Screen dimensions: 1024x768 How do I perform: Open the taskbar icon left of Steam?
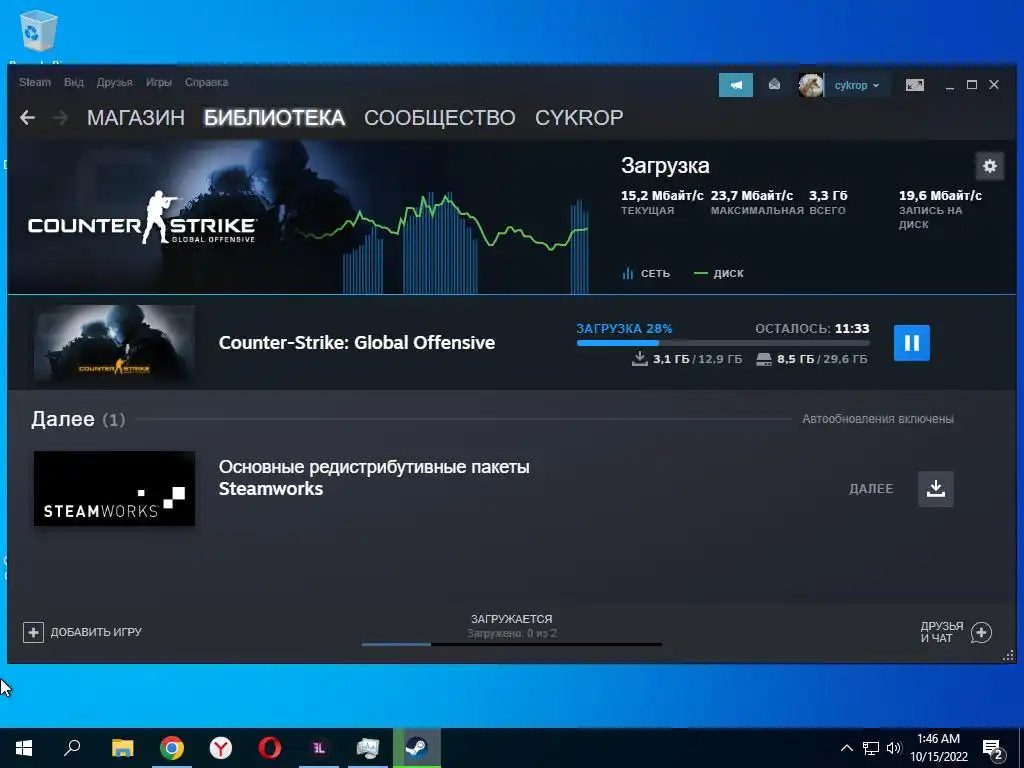pos(368,748)
